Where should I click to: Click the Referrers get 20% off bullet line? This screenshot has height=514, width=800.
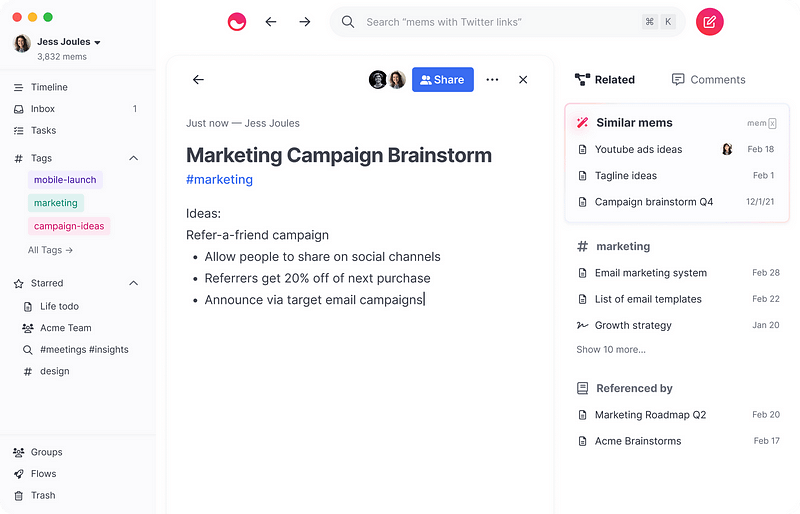coord(317,278)
